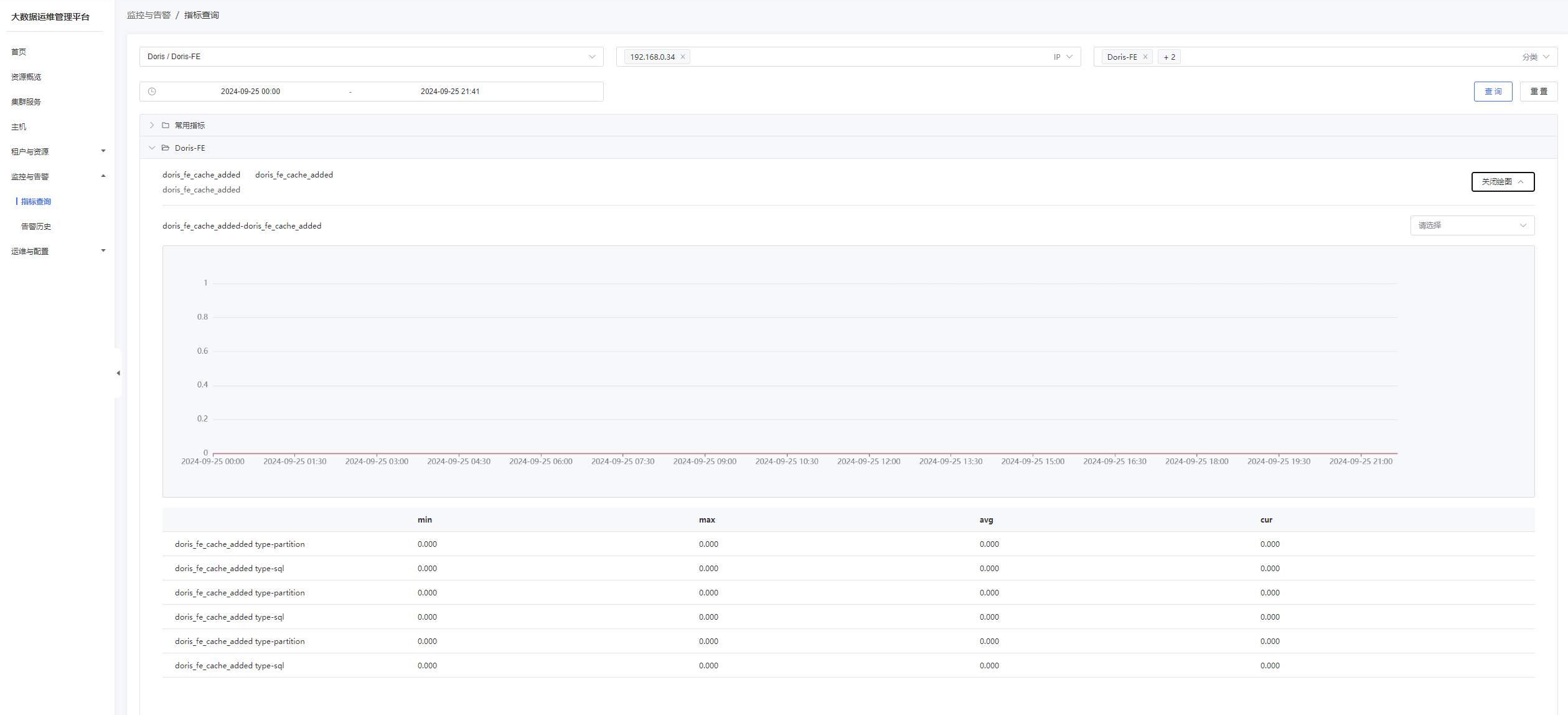This screenshot has height=715, width=1568.
Task: Open the IP selector dropdown arrow
Action: tap(1069, 57)
